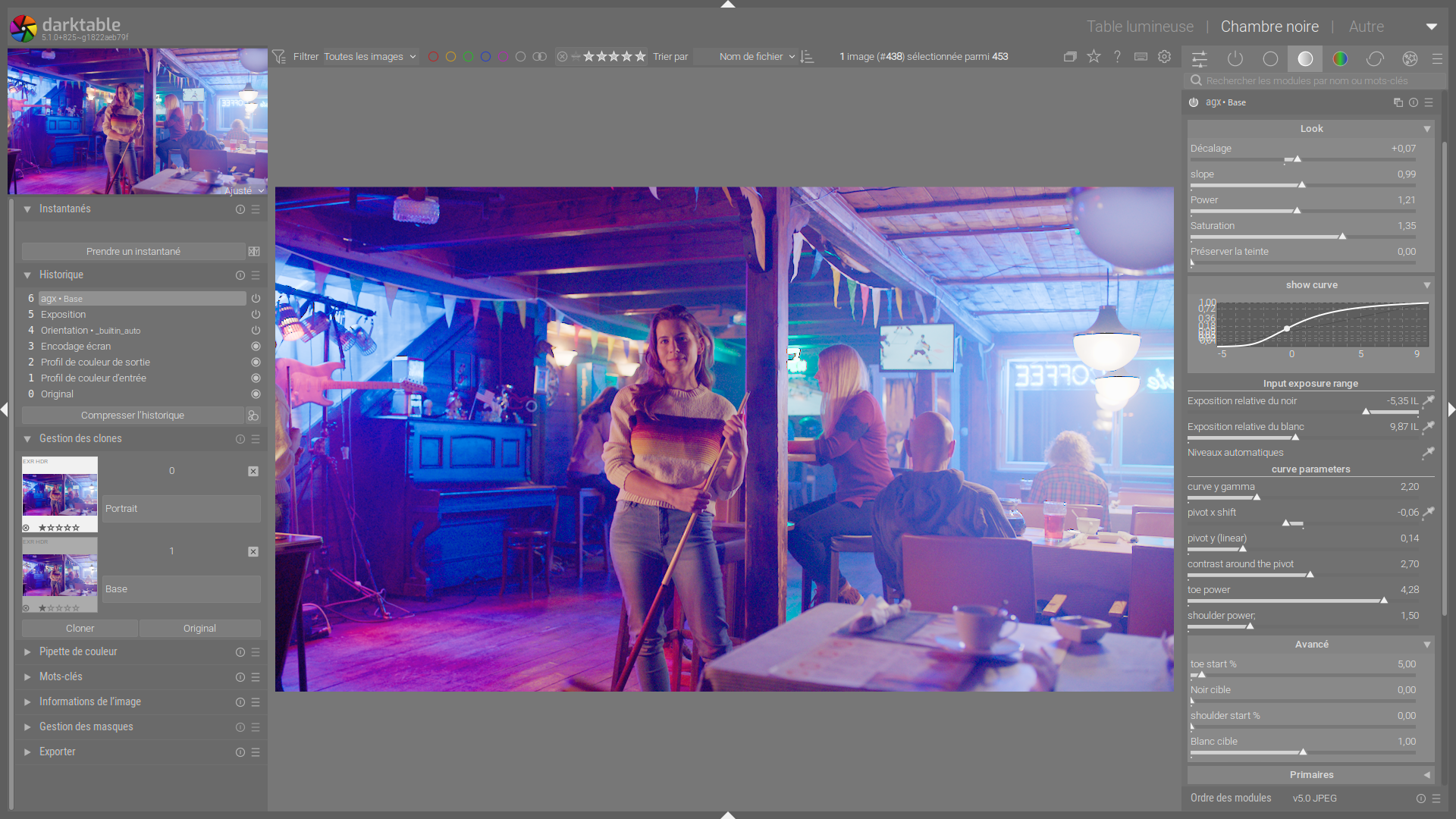Open the Toutes les images filter dropdown

pyautogui.click(x=370, y=57)
